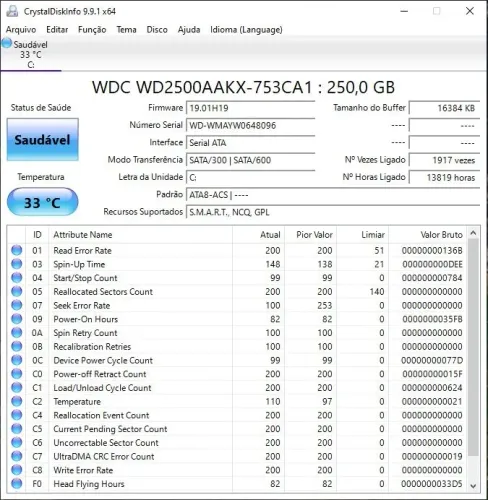The height and width of the screenshot is (500, 488).
Task: Click the power-on hours field 13819 horas
Action: tap(444, 177)
